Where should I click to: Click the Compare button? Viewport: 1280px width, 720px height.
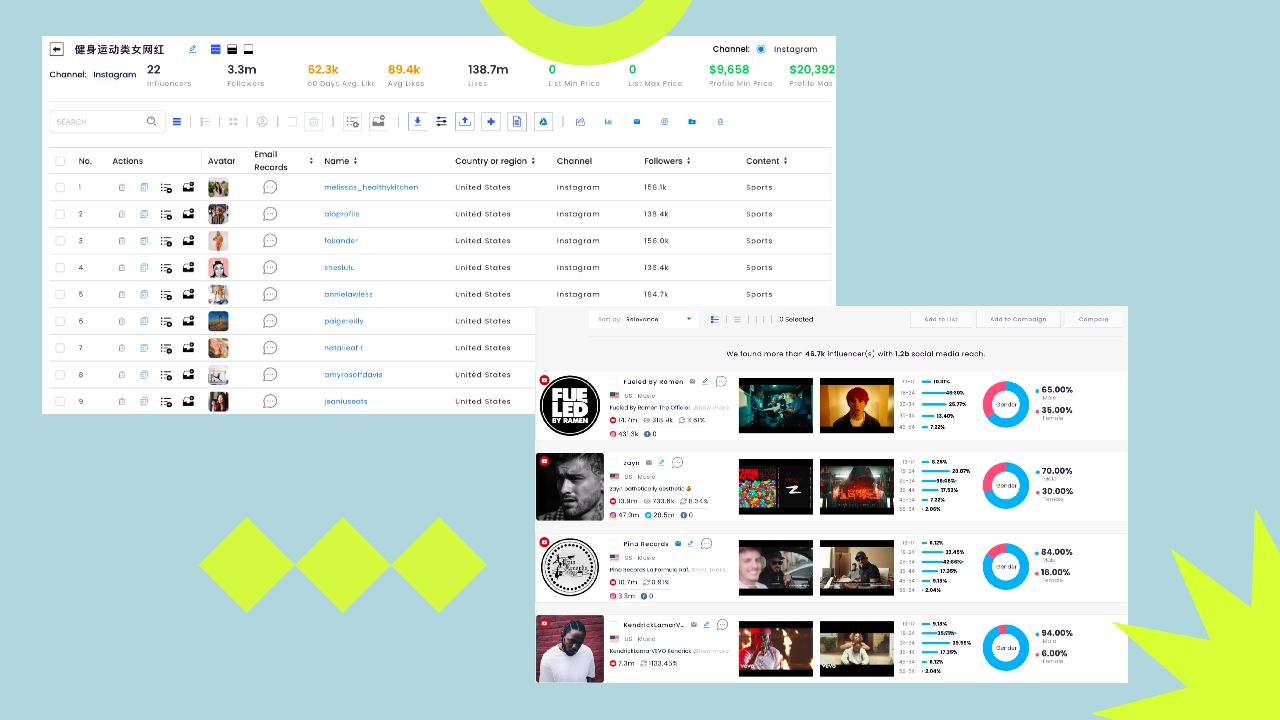click(1093, 320)
